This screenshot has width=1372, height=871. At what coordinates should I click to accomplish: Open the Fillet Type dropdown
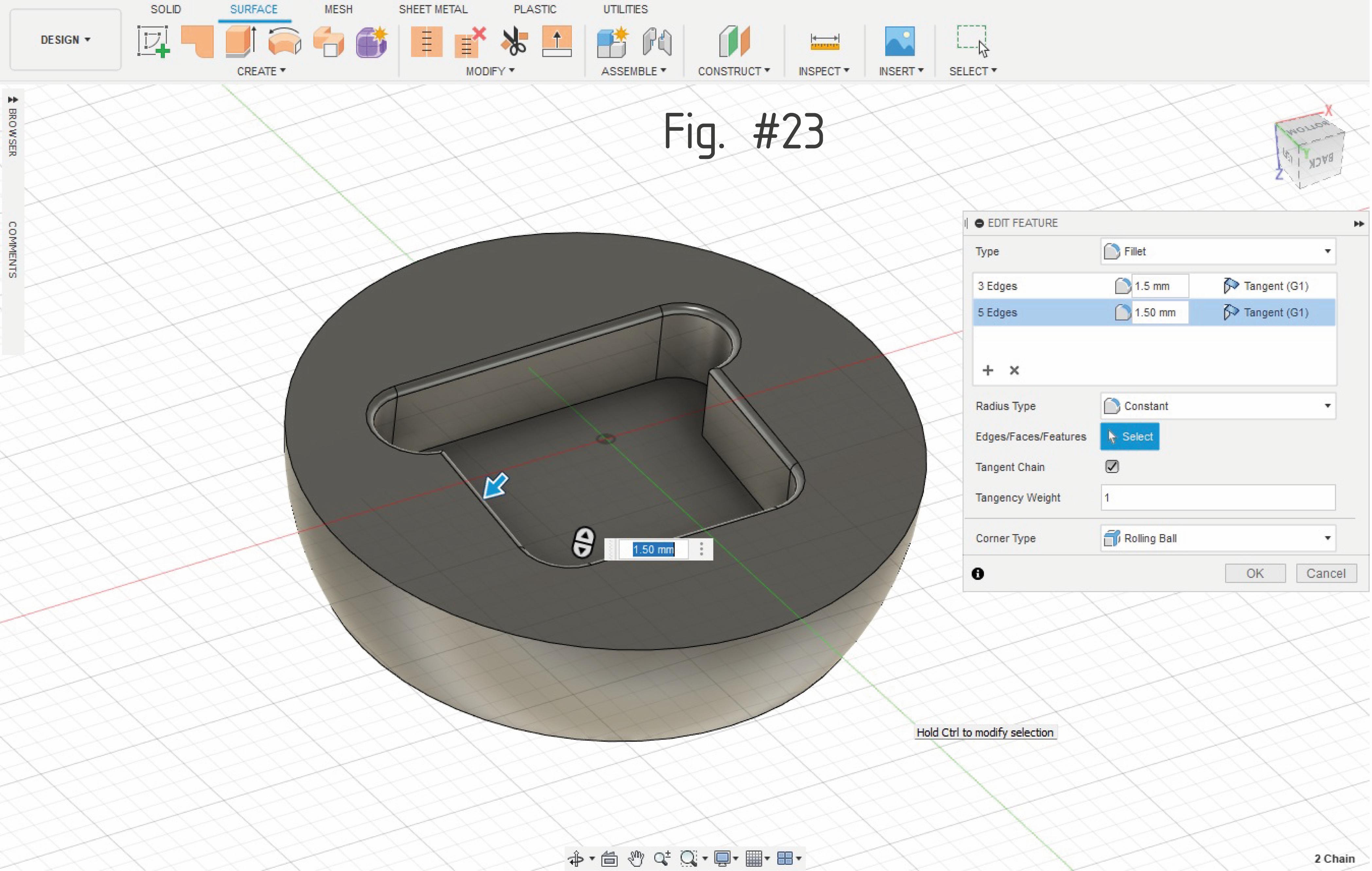[1218, 251]
